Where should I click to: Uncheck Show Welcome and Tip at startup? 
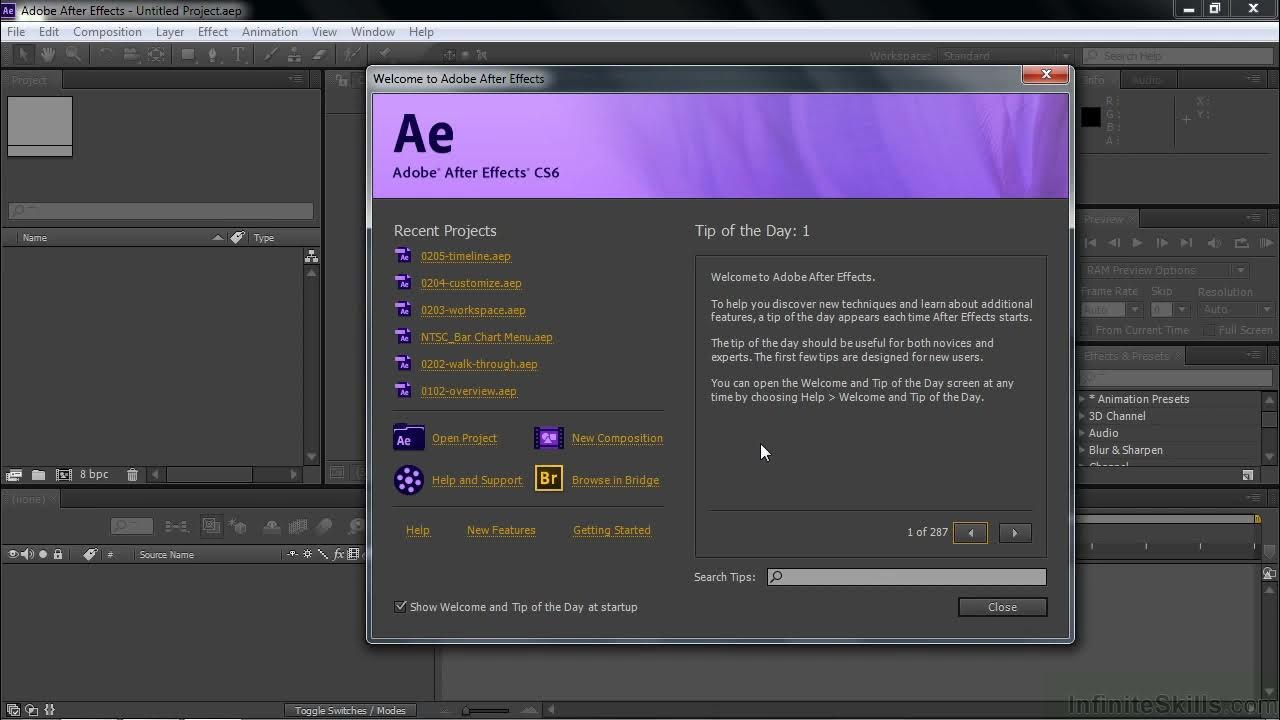(x=401, y=607)
